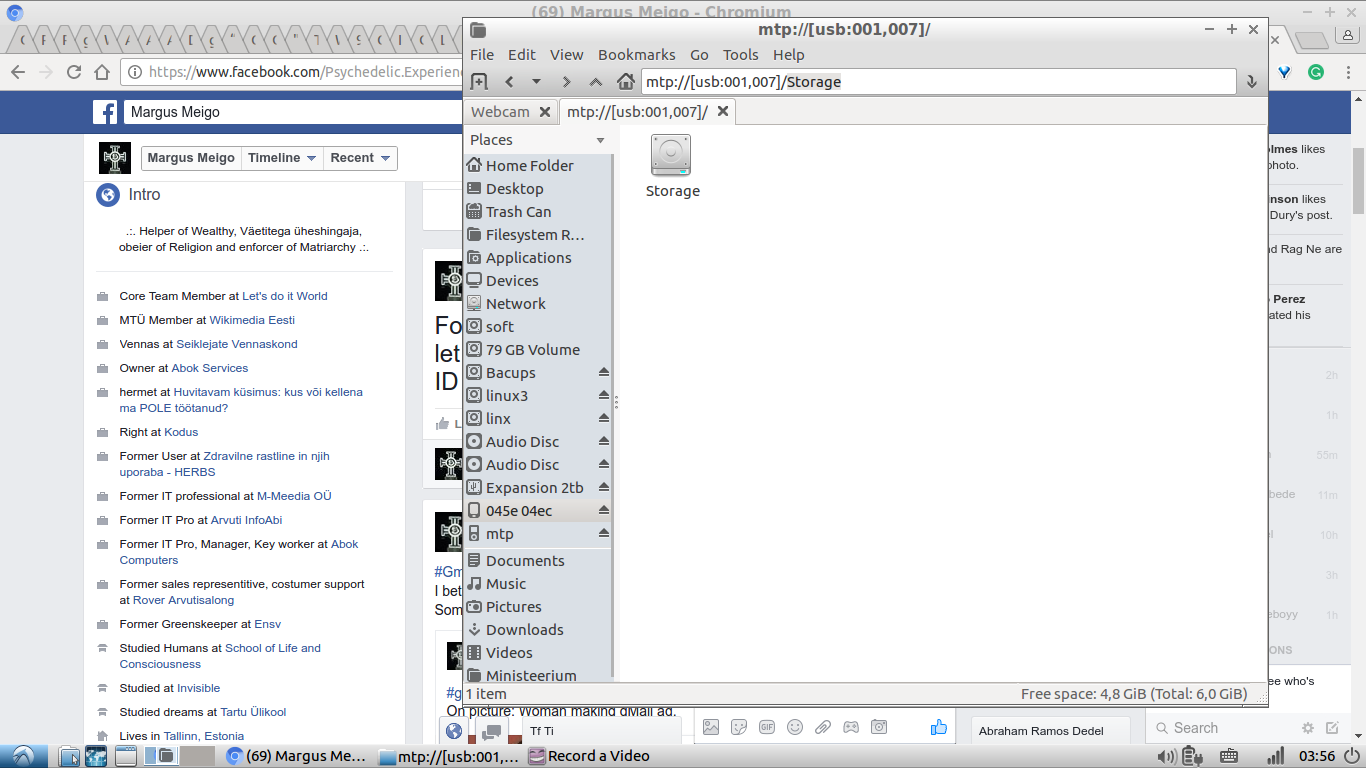The width and height of the screenshot is (1366, 768).
Task: Open Chromium three-dot menu
Action: pos(1348,72)
